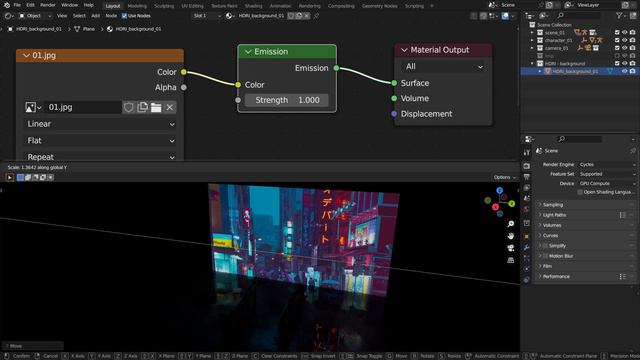640x360 pixels.
Task: Open the File menu
Action: 17,5
